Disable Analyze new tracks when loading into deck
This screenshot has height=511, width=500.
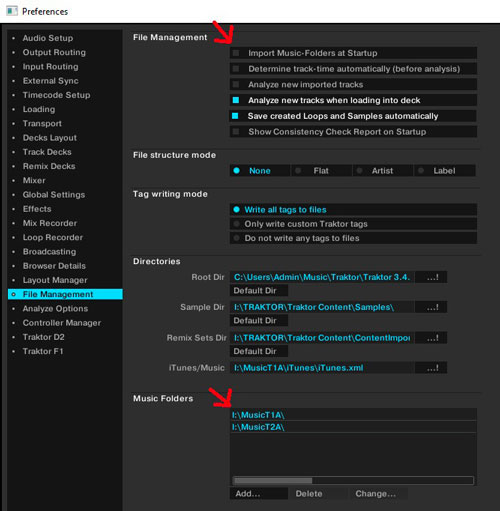(236, 100)
